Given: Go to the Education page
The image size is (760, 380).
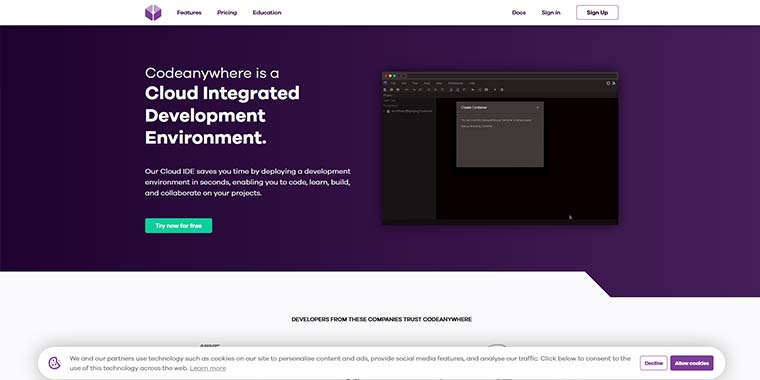Looking at the screenshot, I should point(267,13).
